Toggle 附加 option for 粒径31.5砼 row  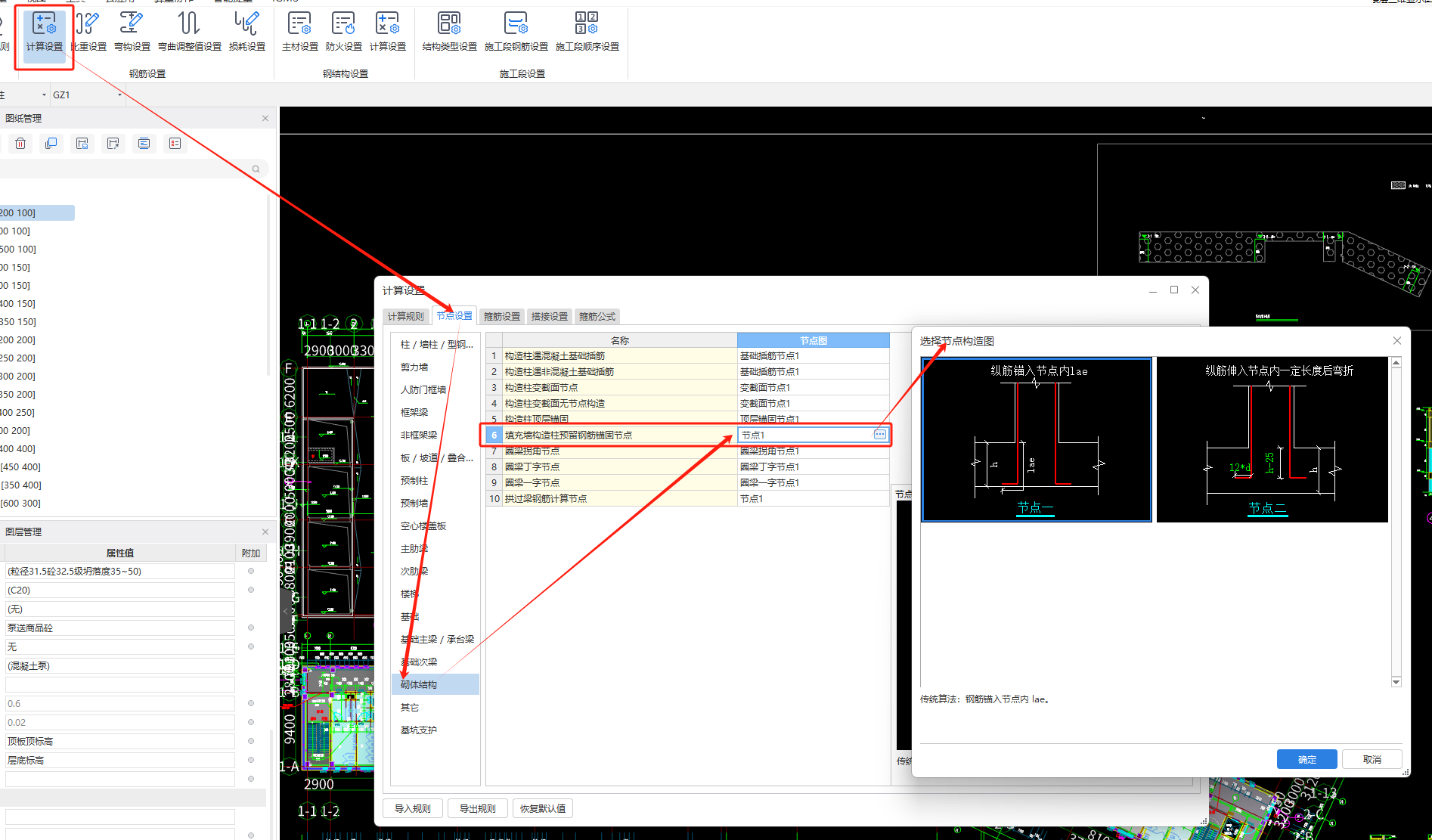[251, 571]
